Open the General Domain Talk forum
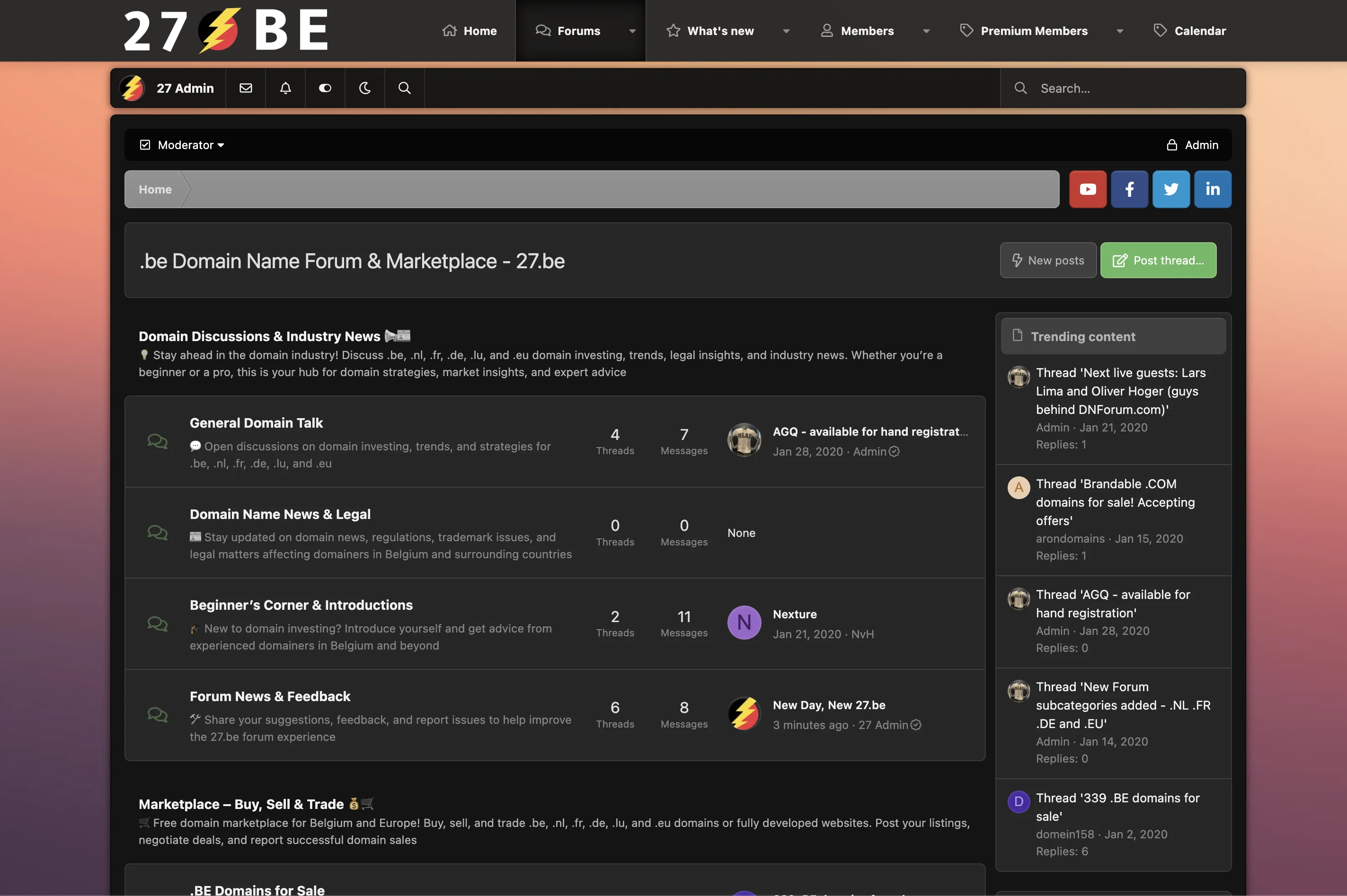This screenshot has height=896, width=1347. (x=256, y=423)
